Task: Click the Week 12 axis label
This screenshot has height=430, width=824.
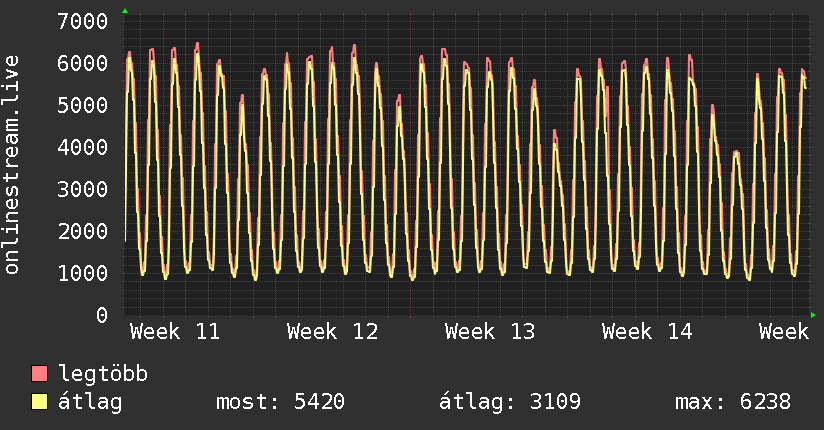Action: [332, 332]
